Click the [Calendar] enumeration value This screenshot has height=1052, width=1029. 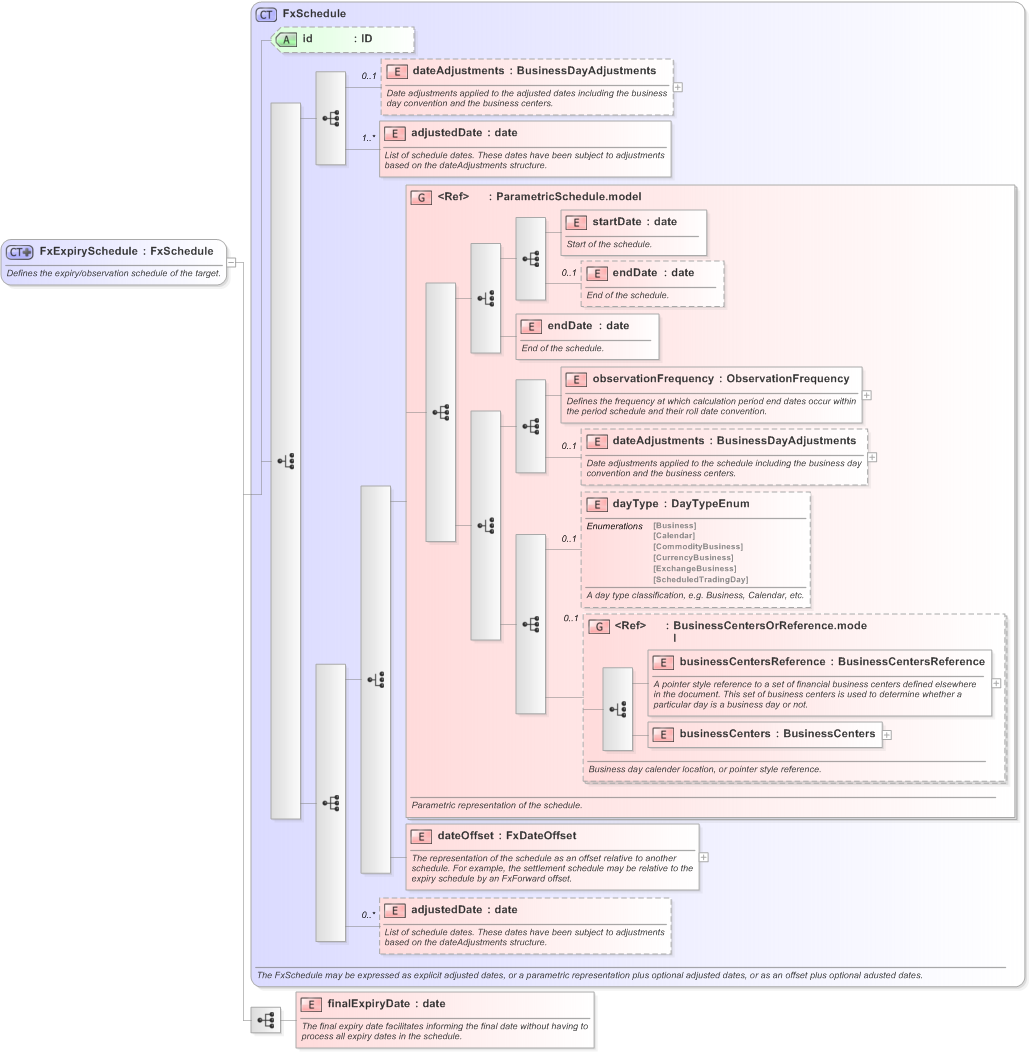[673, 535]
